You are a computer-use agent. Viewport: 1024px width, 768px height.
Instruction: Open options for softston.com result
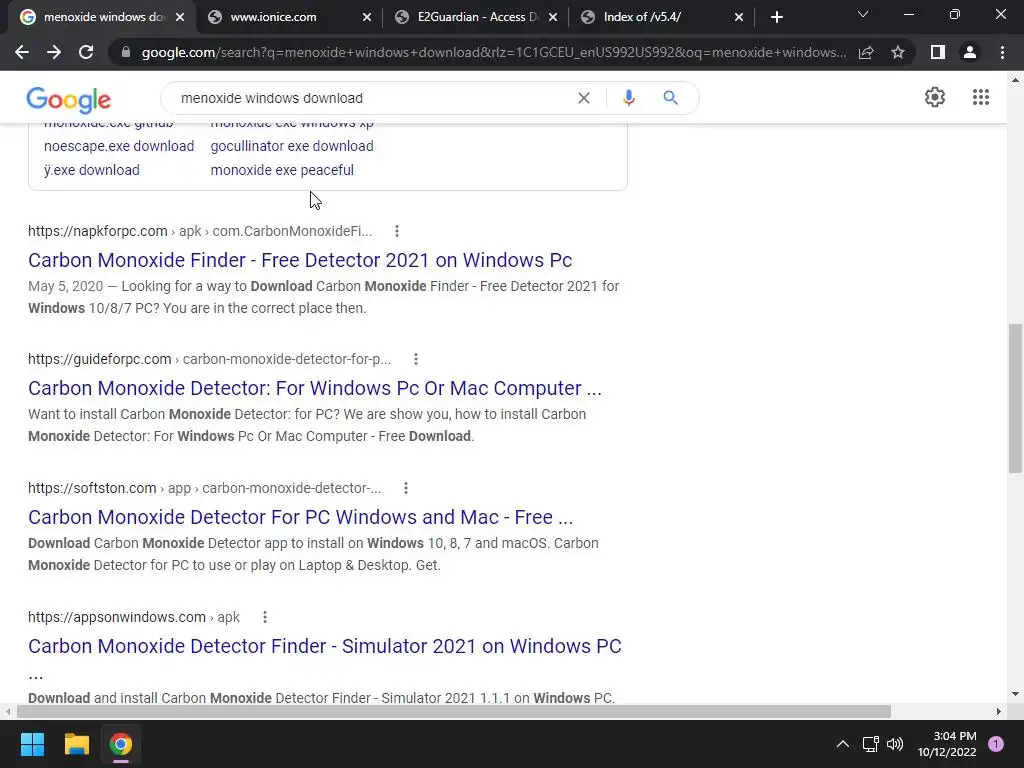tap(406, 488)
